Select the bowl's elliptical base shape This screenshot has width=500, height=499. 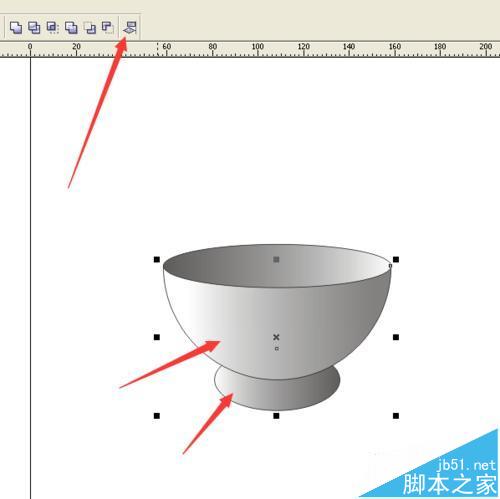click(277, 395)
